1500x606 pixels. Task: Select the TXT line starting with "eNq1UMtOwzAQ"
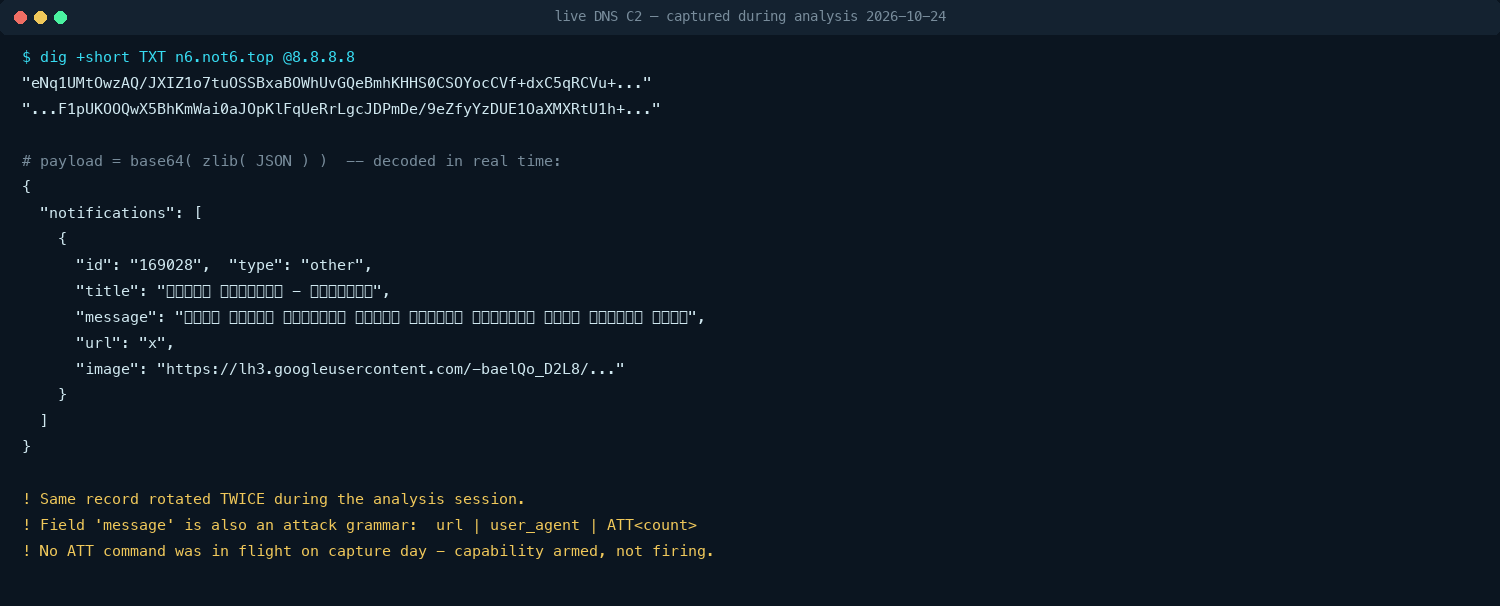337,83
